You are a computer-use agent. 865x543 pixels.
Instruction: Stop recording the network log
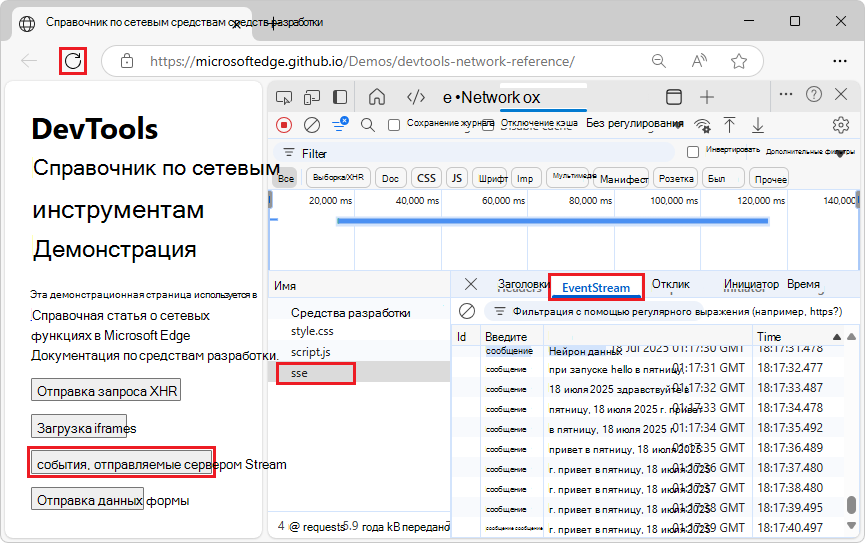tap(284, 125)
